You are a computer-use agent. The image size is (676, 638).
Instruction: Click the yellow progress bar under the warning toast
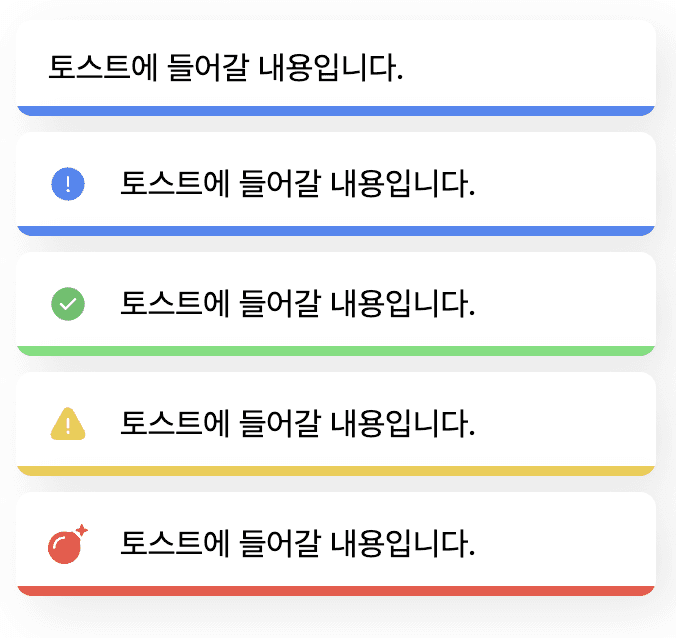click(336, 471)
